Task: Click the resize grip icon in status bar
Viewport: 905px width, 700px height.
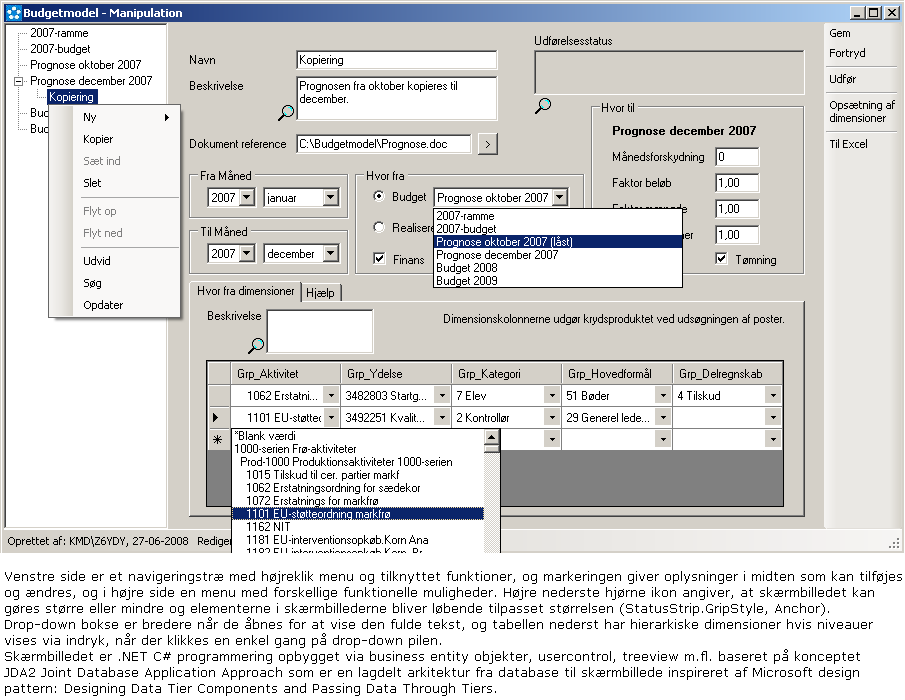Action: [894, 542]
